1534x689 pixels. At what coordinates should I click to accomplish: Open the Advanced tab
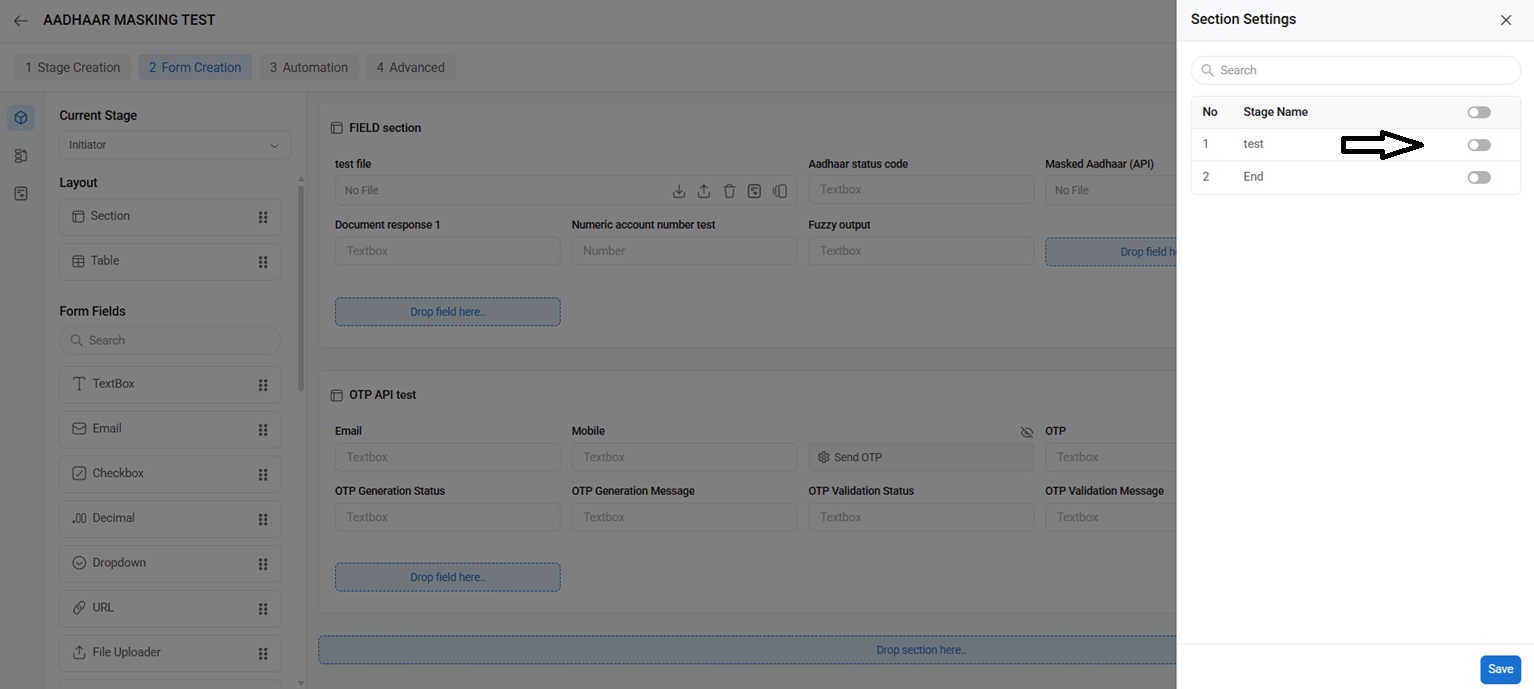(411, 68)
